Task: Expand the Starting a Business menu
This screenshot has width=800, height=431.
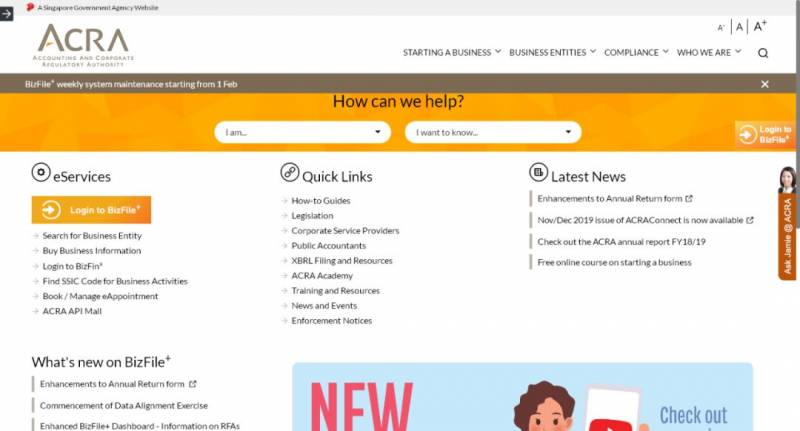Action: [452, 53]
